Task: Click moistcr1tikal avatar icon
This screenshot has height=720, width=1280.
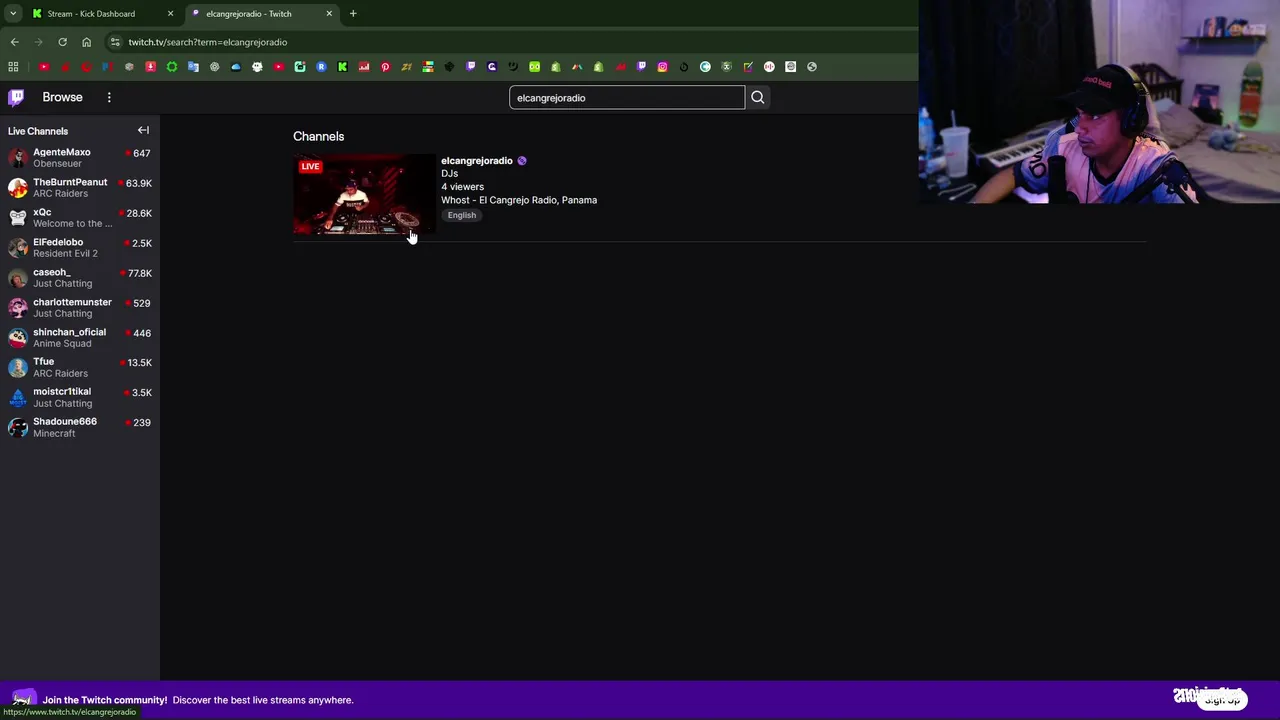Action: coord(18,397)
